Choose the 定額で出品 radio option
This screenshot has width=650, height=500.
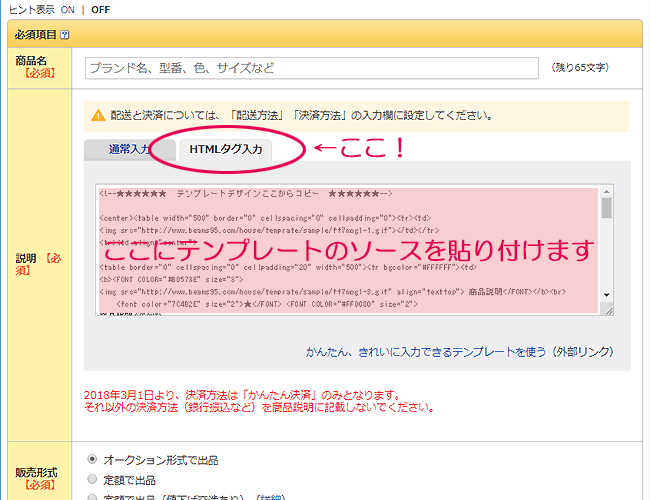tap(93, 480)
